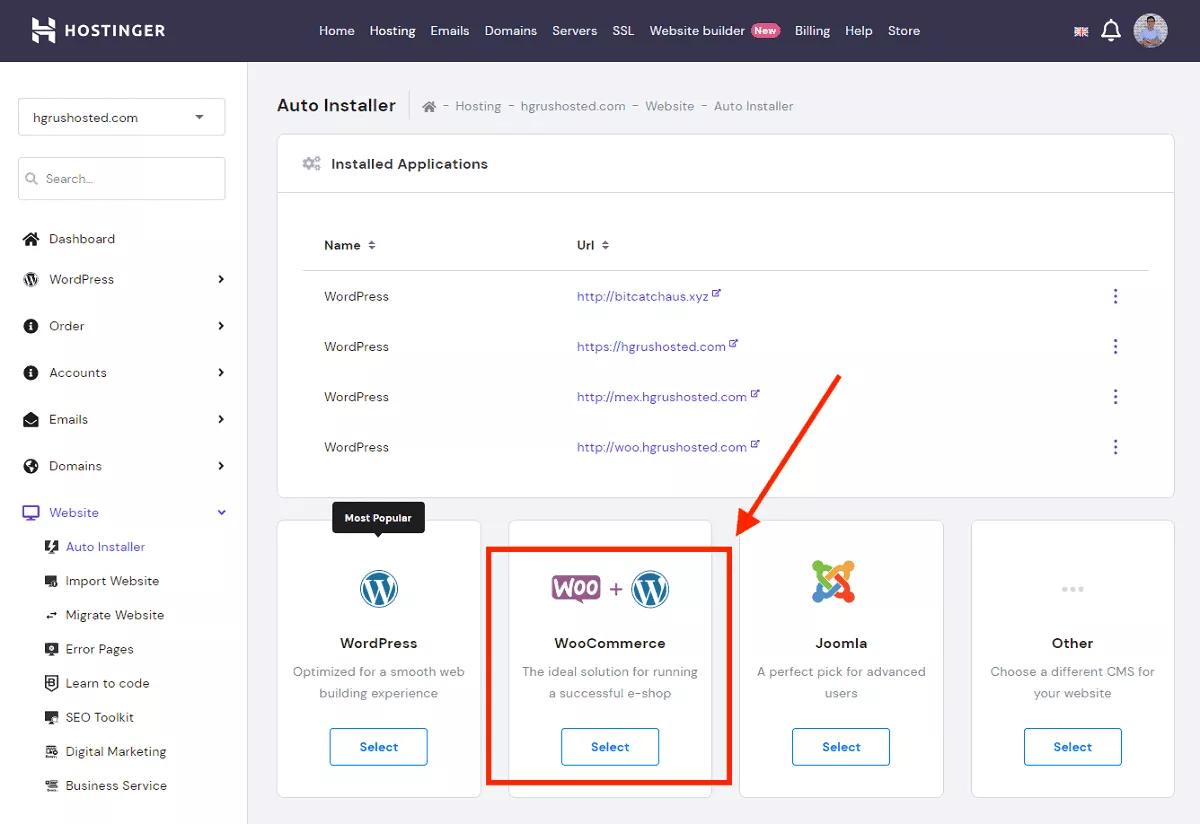The image size is (1200, 824).
Task: Click the Hostinger logo
Action: 98,30
